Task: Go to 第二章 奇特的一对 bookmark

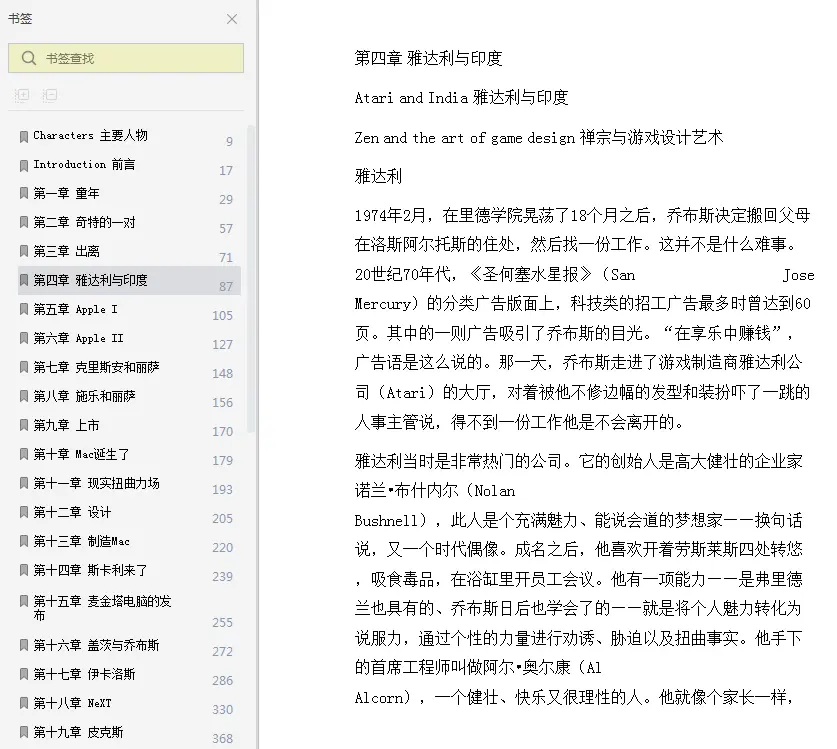Action: (84, 222)
